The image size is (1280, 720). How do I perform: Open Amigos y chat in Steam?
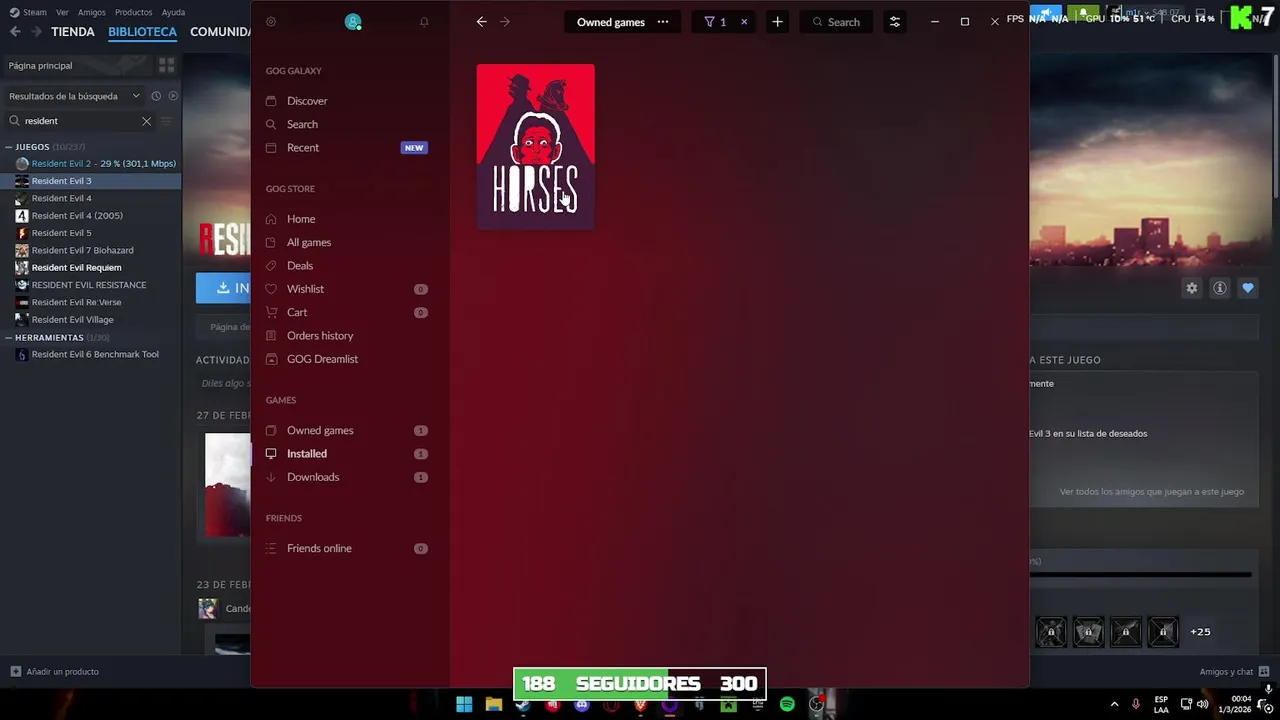[1234, 672]
